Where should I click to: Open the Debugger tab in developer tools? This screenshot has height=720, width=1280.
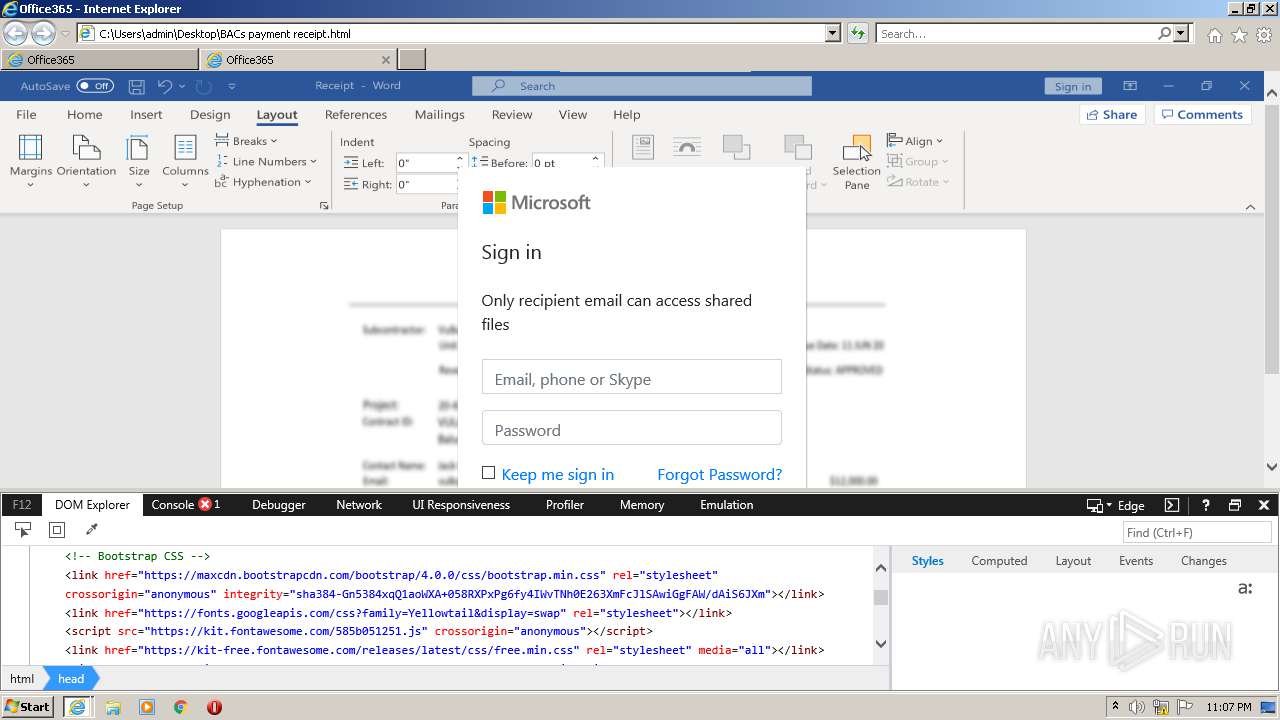click(279, 505)
